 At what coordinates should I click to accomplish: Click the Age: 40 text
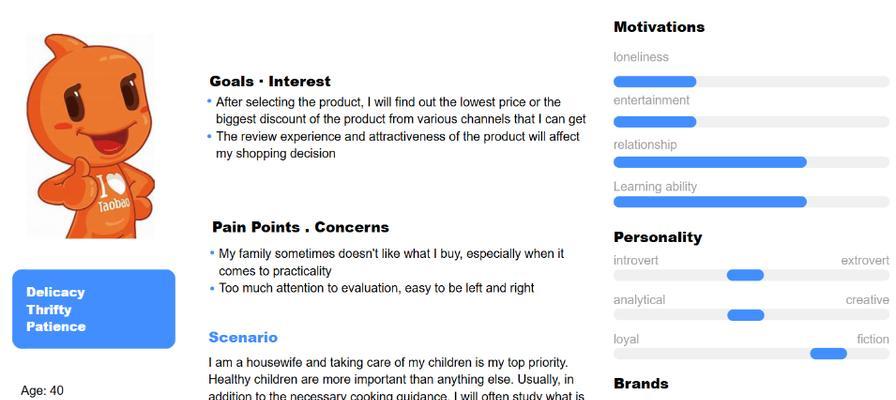[42, 391]
